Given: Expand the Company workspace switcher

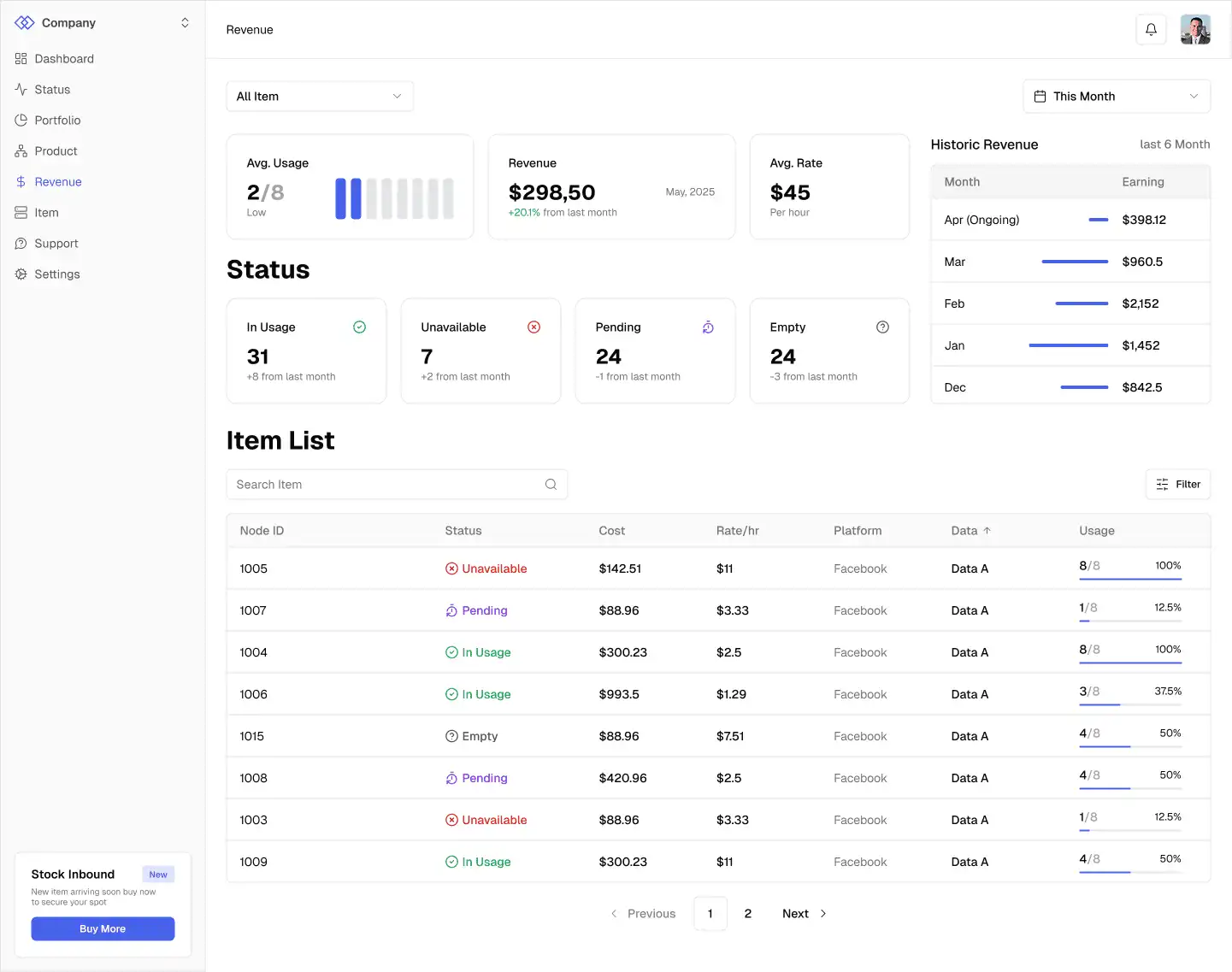Looking at the screenshot, I should pyautogui.click(x=185, y=23).
